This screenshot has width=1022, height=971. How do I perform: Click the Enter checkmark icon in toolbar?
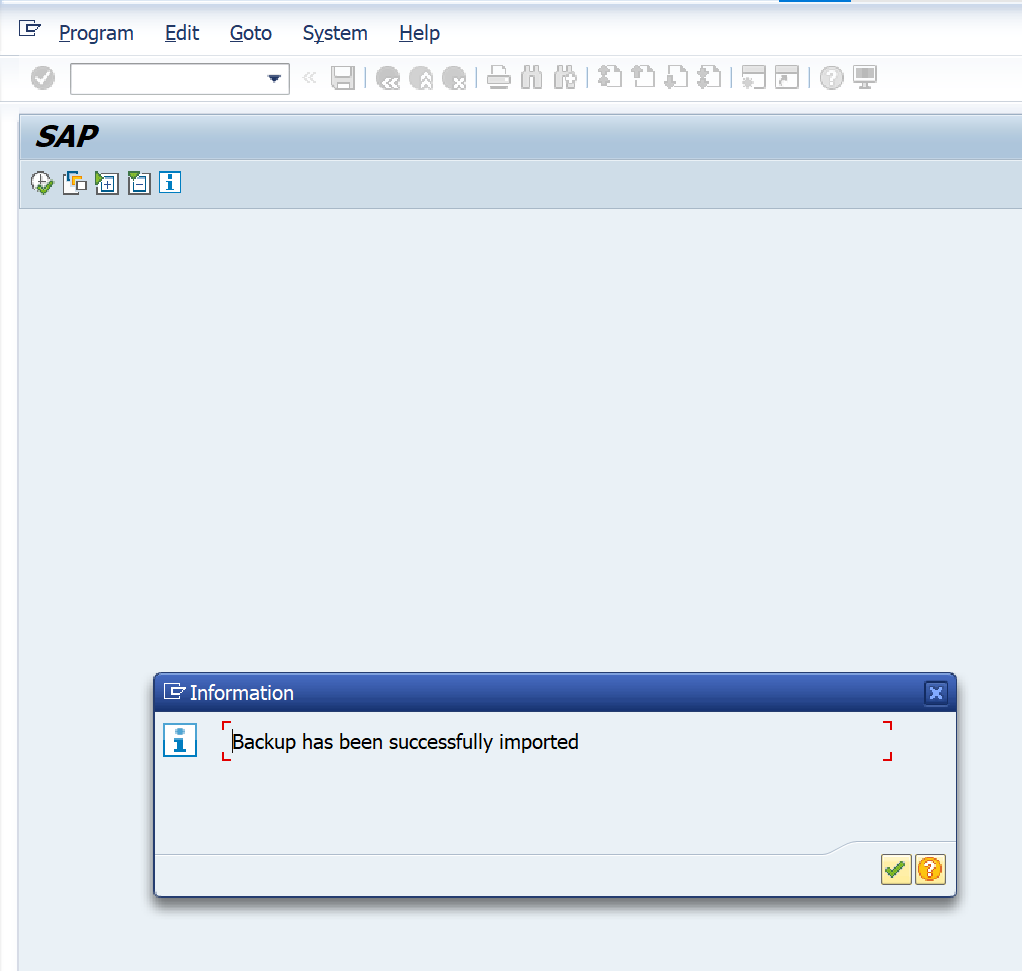(x=43, y=78)
